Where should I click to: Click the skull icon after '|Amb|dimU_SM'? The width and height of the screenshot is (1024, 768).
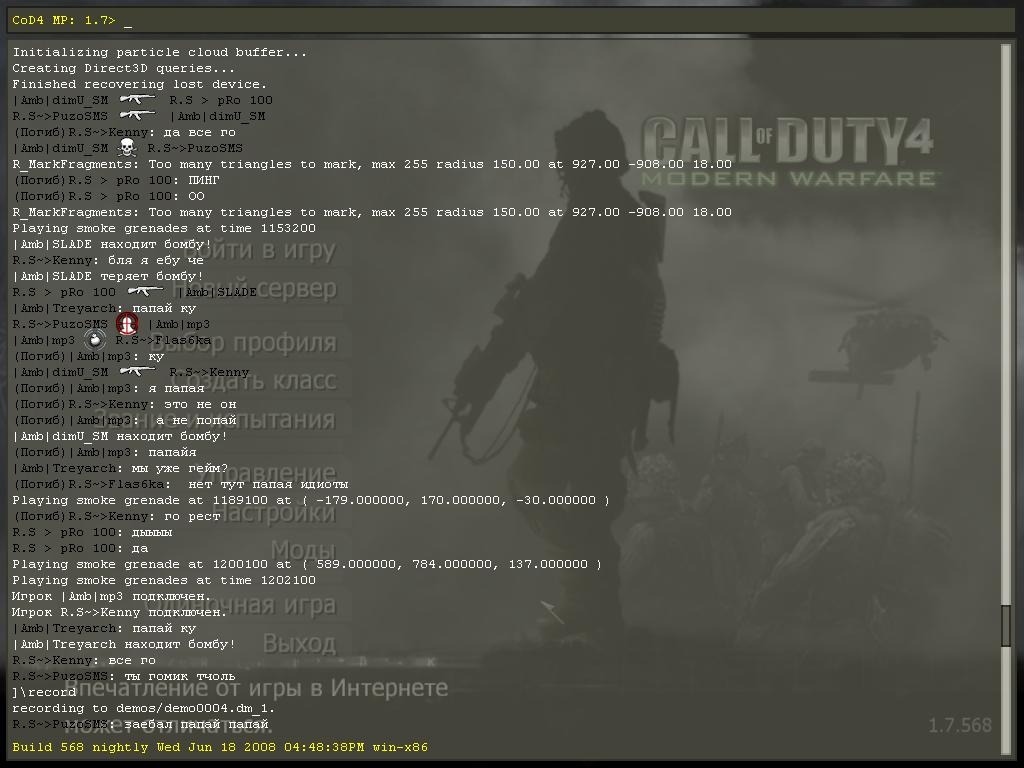tap(127, 148)
